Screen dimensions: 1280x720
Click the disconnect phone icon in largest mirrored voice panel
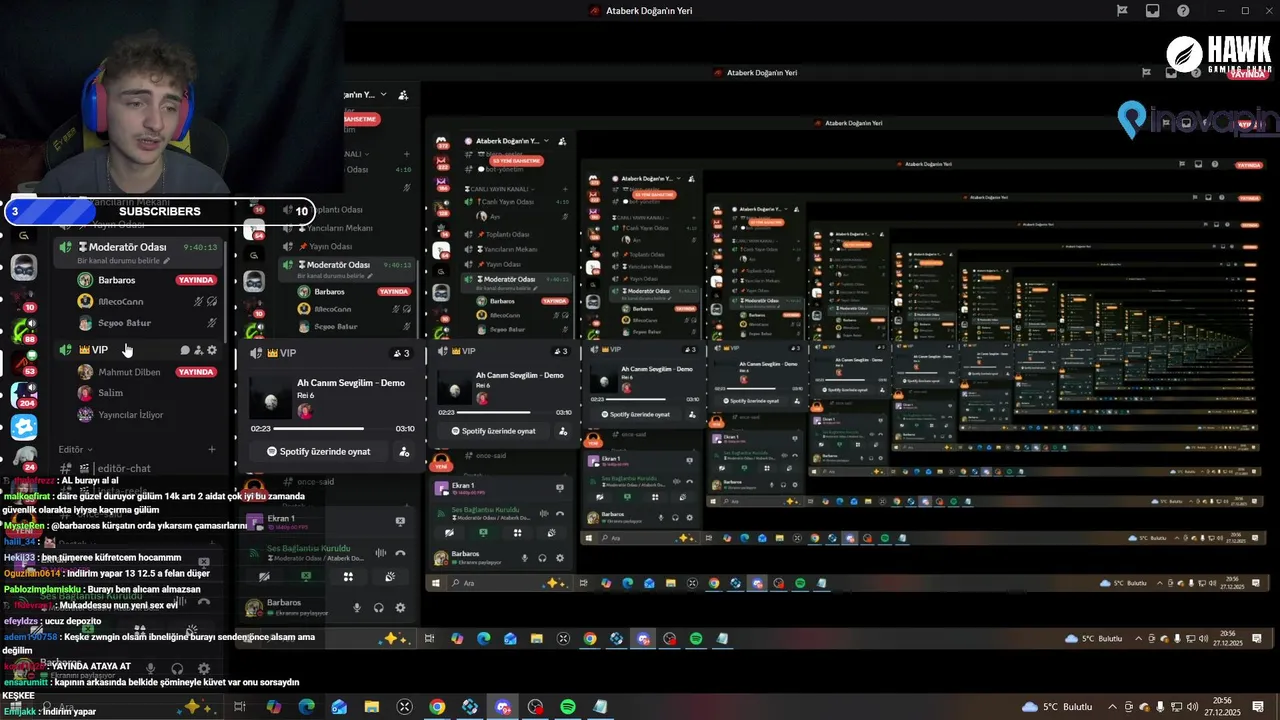click(x=400, y=553)
